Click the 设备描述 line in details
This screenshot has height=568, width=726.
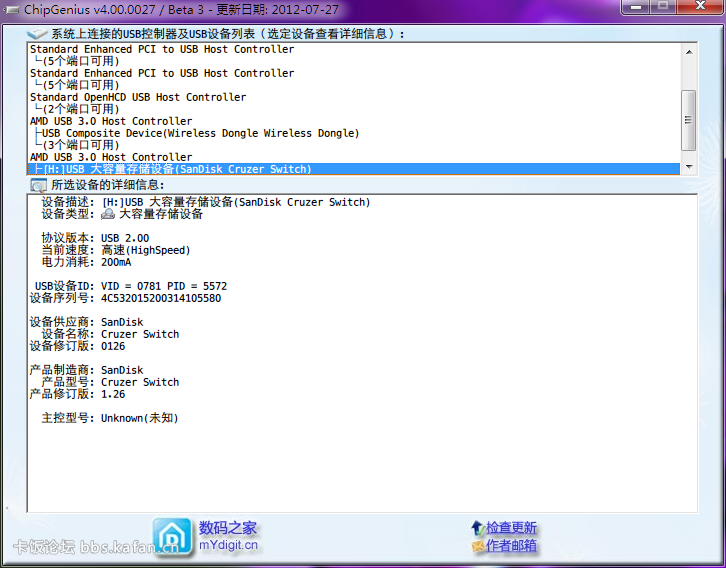[x=206, y=202]
